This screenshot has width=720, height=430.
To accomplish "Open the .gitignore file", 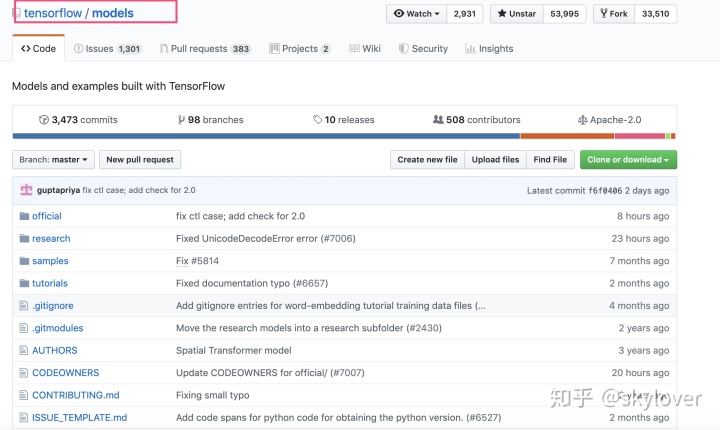I will 53,306.
